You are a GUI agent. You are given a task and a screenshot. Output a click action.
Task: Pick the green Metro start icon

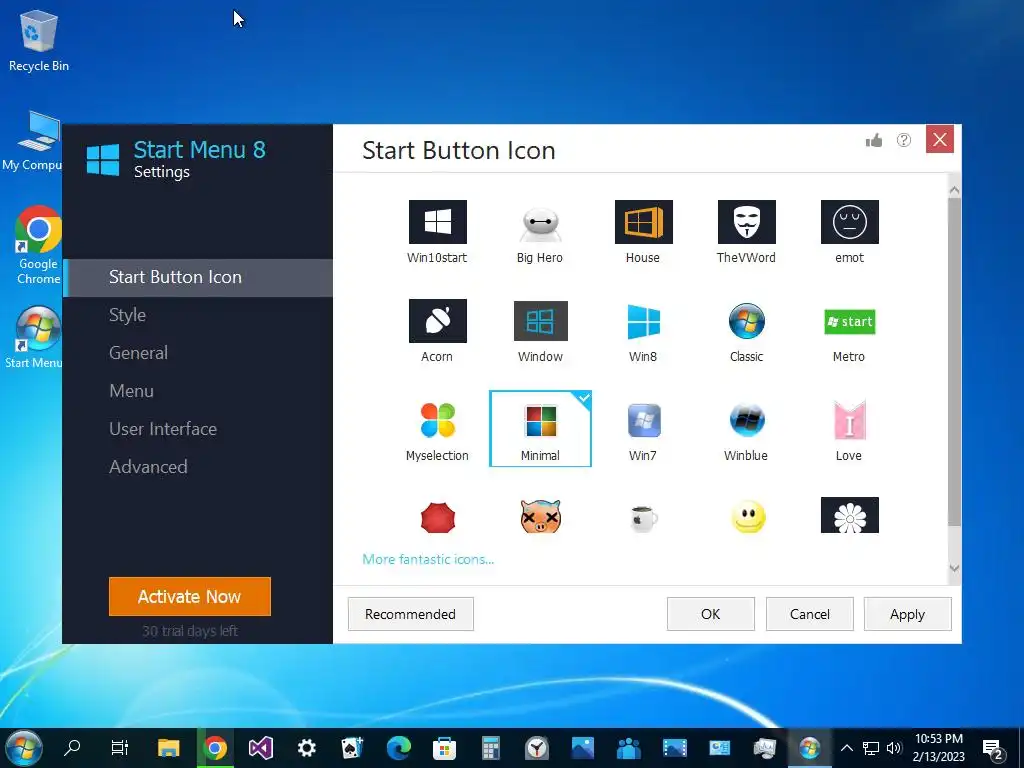click(x=850, y=321)
